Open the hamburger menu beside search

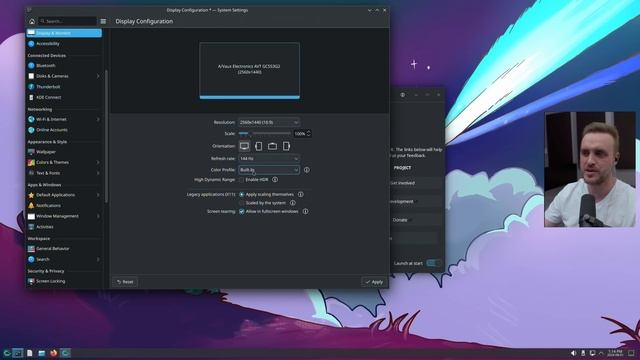click(103, 21)
